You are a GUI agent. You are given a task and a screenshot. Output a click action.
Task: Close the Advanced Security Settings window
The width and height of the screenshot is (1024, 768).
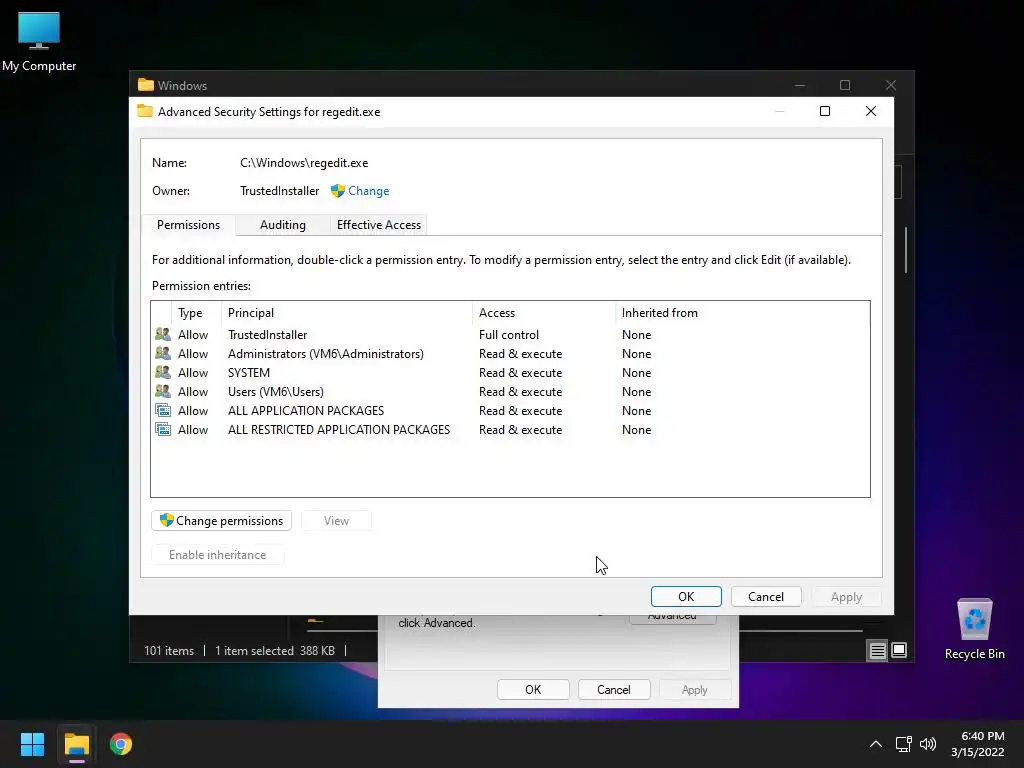871,111
